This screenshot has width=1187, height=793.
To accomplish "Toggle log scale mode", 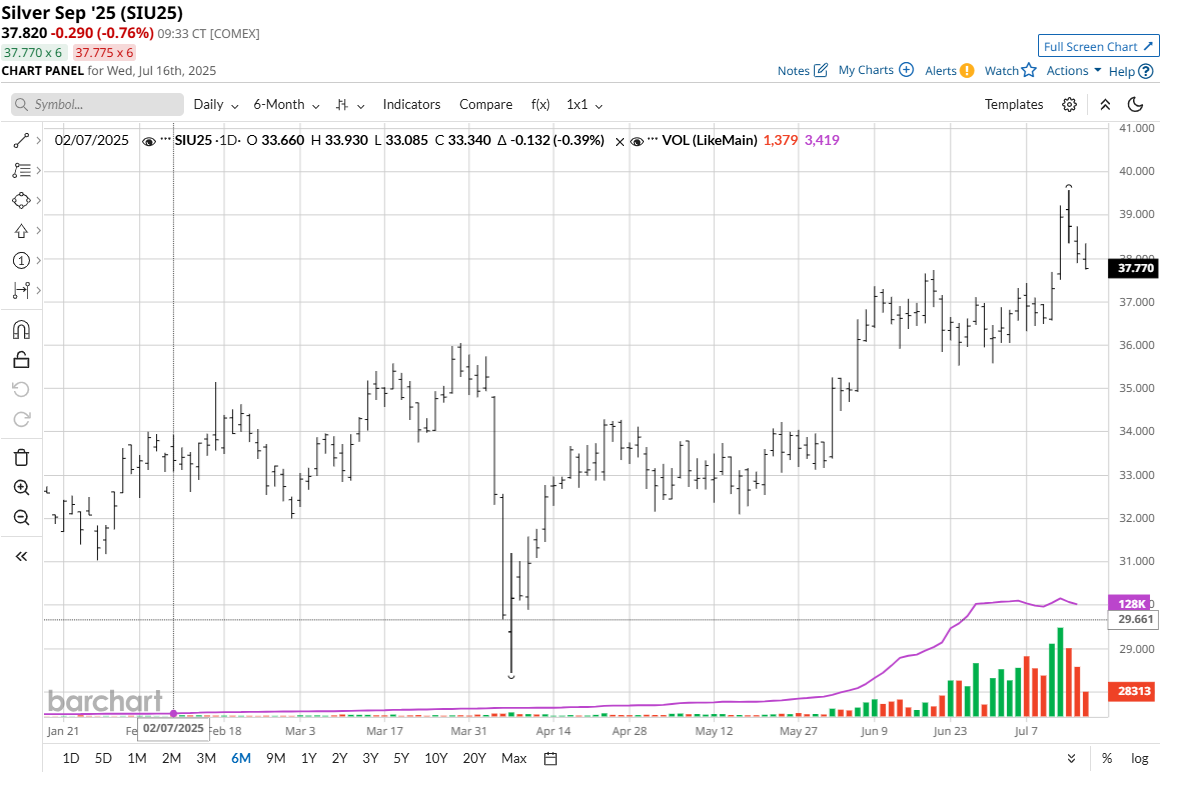I will click(x=1139, y=758).
